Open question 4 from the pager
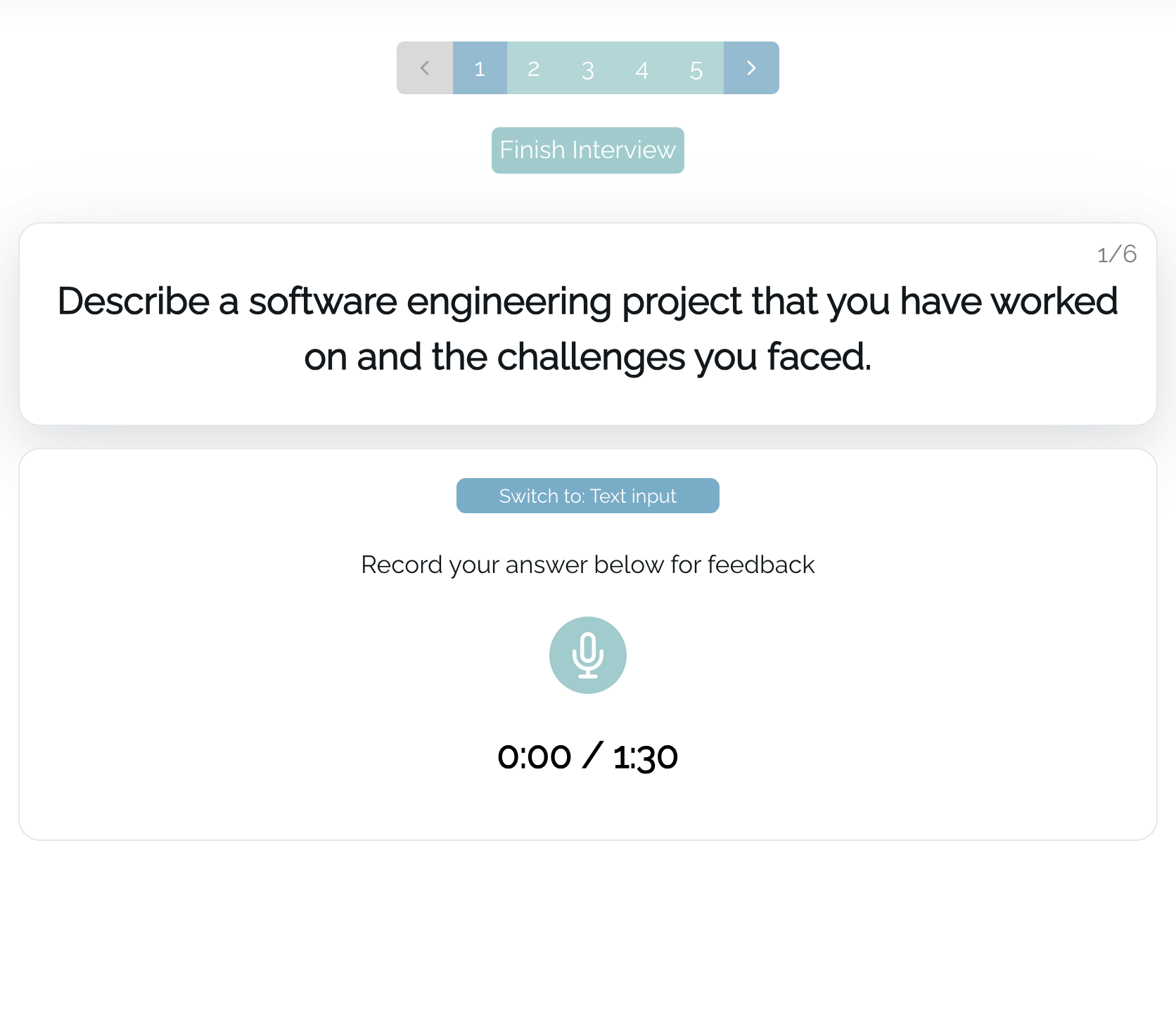1176x1011 pixels. pos(641,67)
